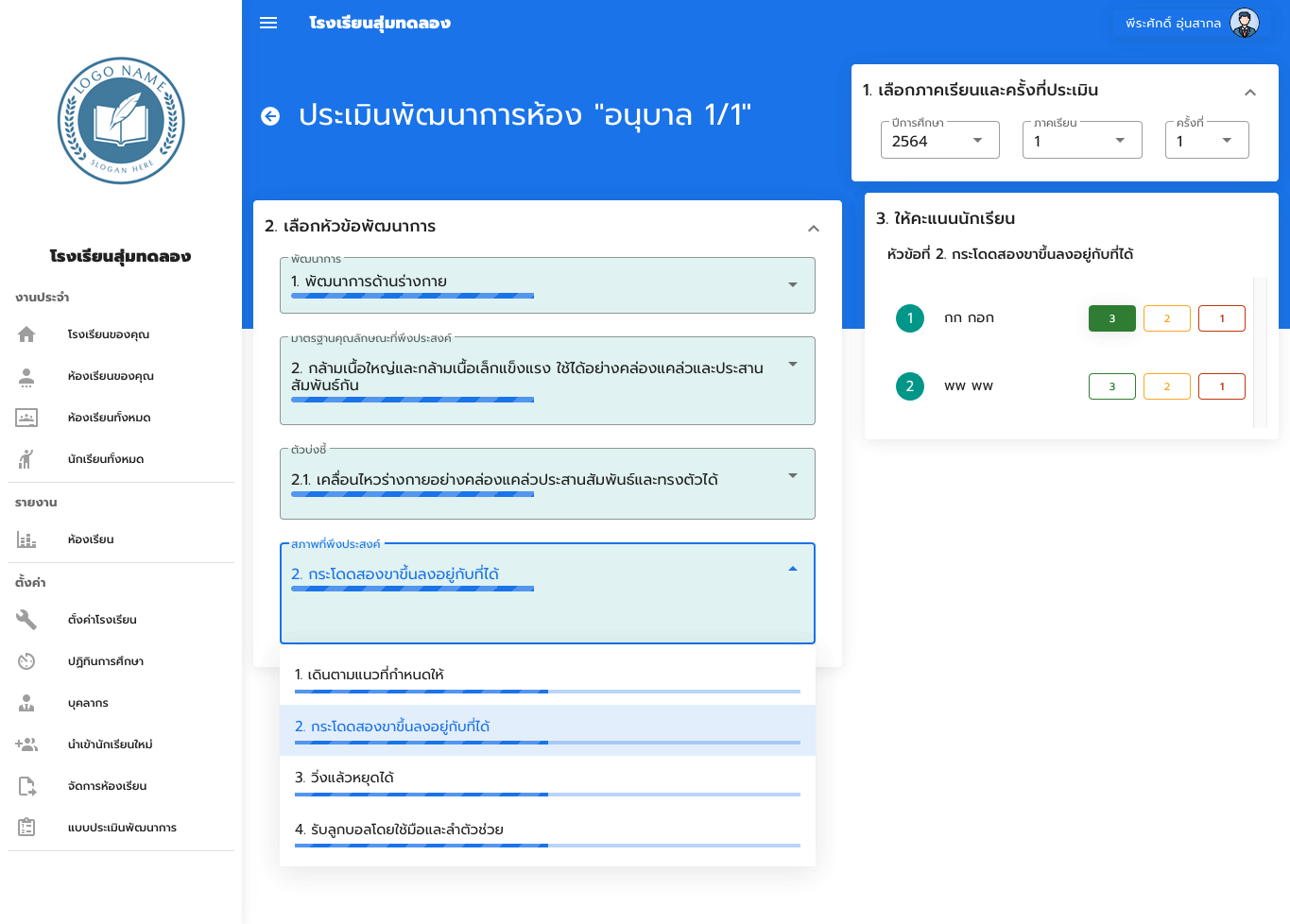Open the ภาคเรียน dropdown
The image size is (1290, 924).
point(1081,141)
